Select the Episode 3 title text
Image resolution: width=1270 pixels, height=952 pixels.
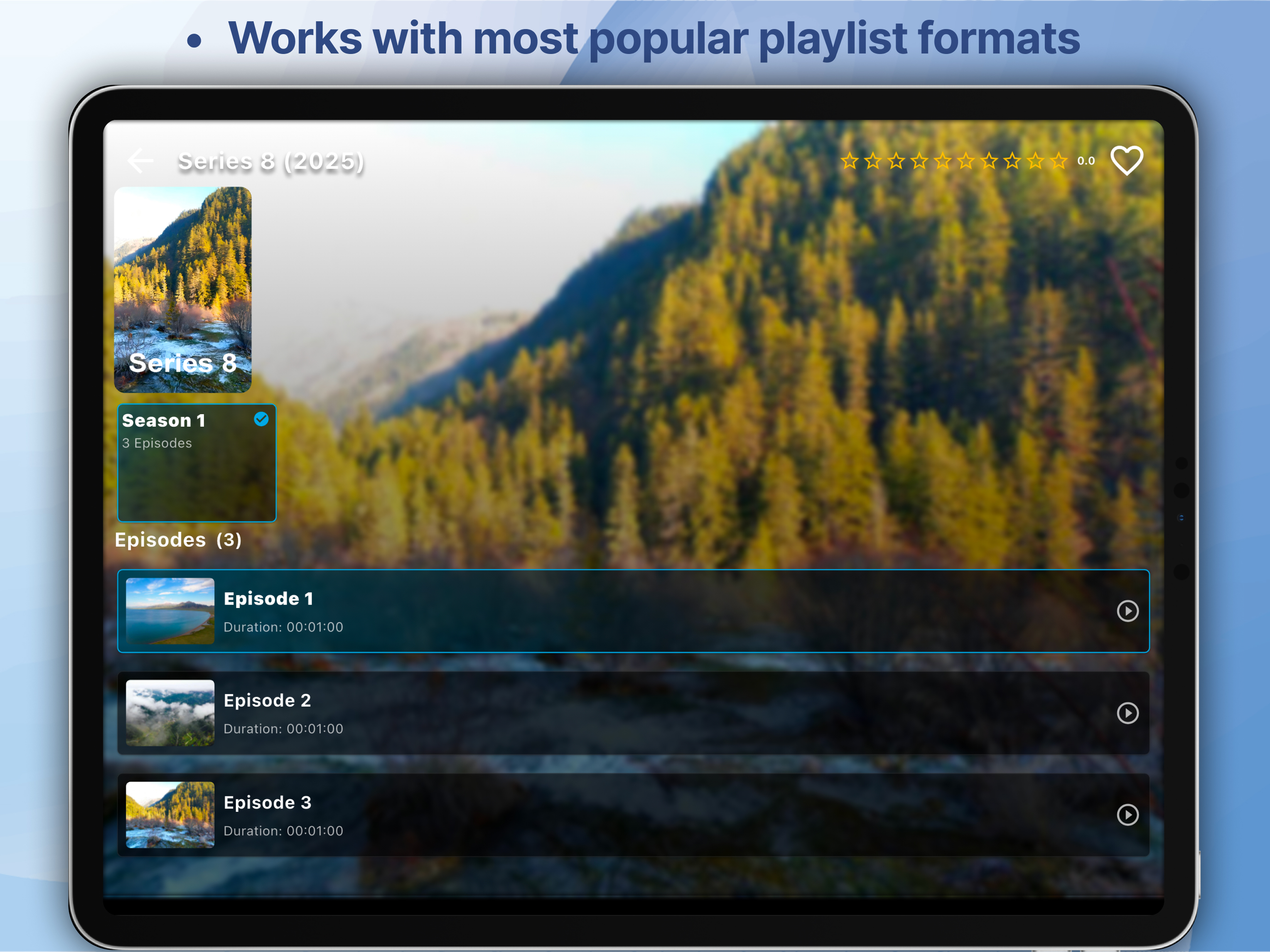pos(268,803)
